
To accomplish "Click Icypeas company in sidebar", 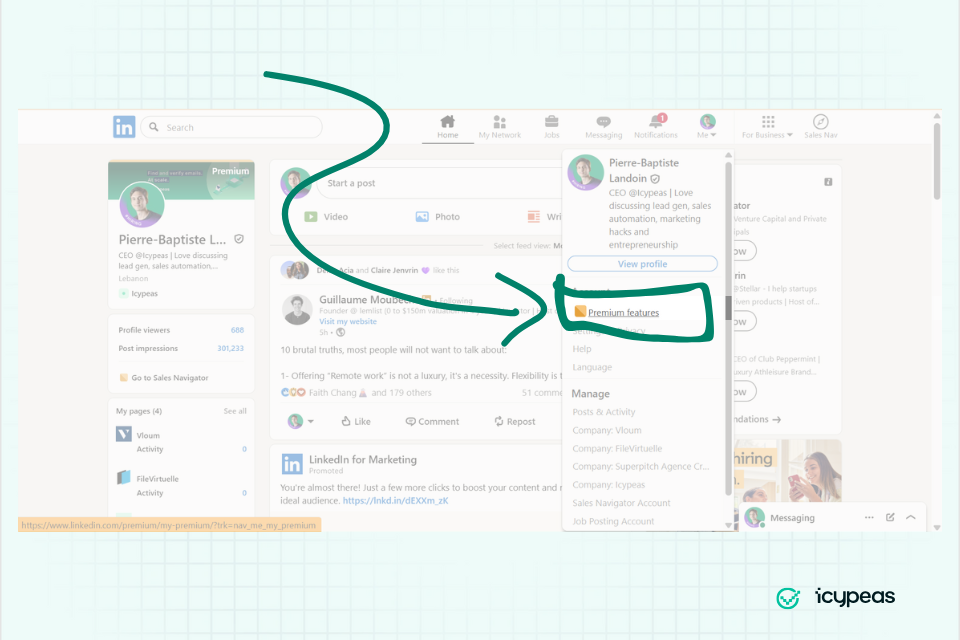I will pos(139,293).
